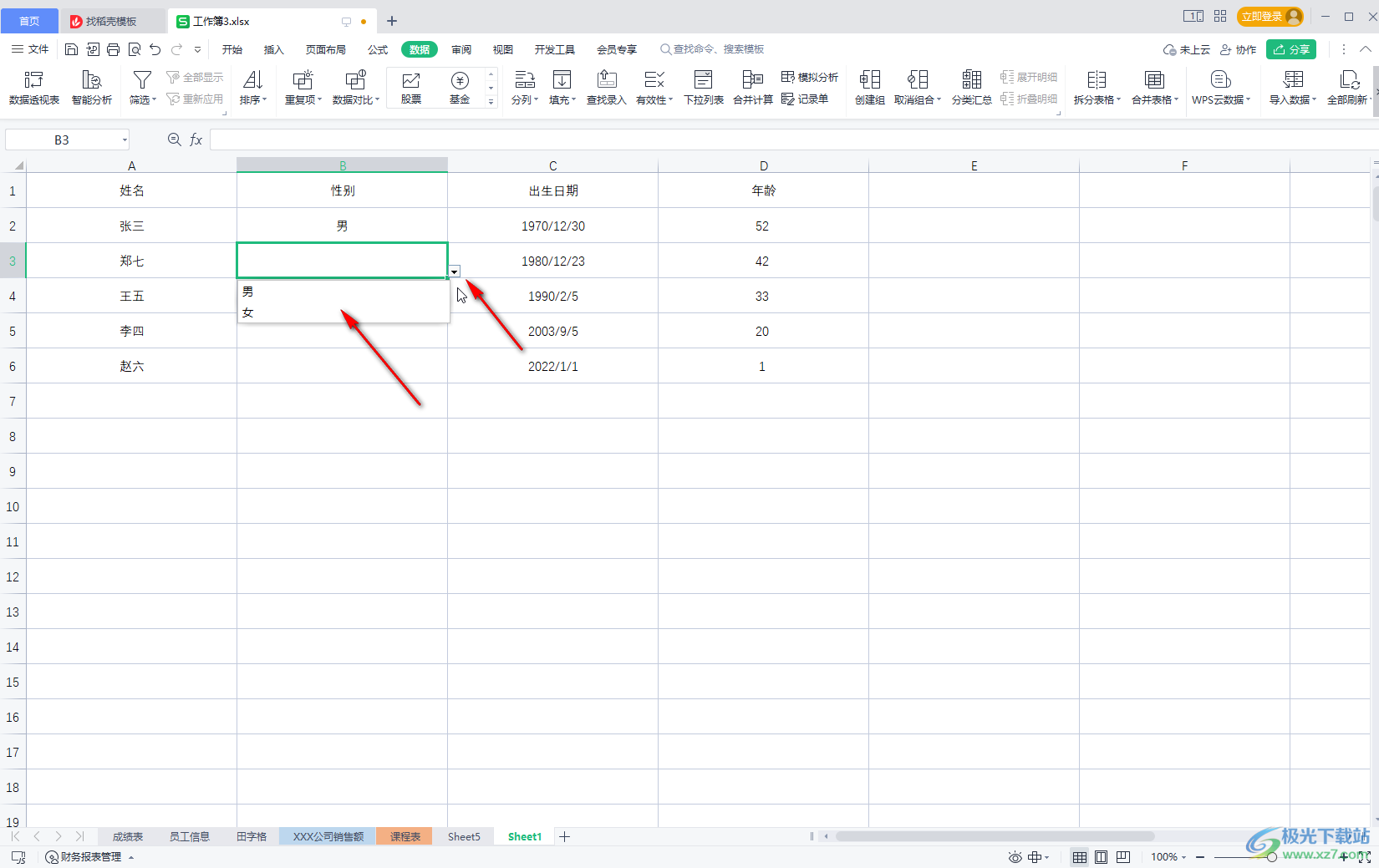1379x868 pixels.
Task: Click the print preview icon
Action: (x=135, y=49)
